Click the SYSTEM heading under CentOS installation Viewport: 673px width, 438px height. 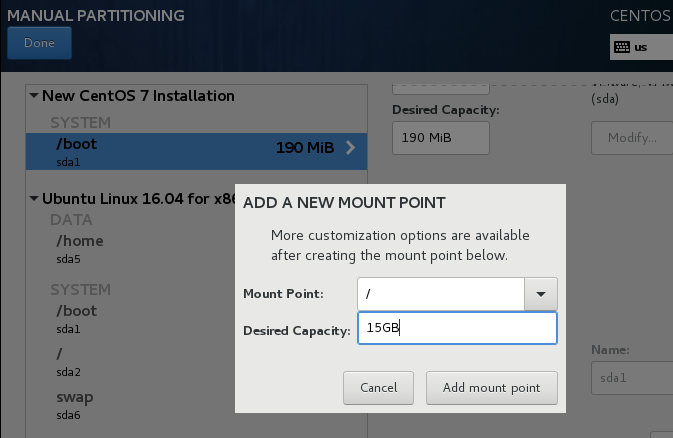click(81, 123)
